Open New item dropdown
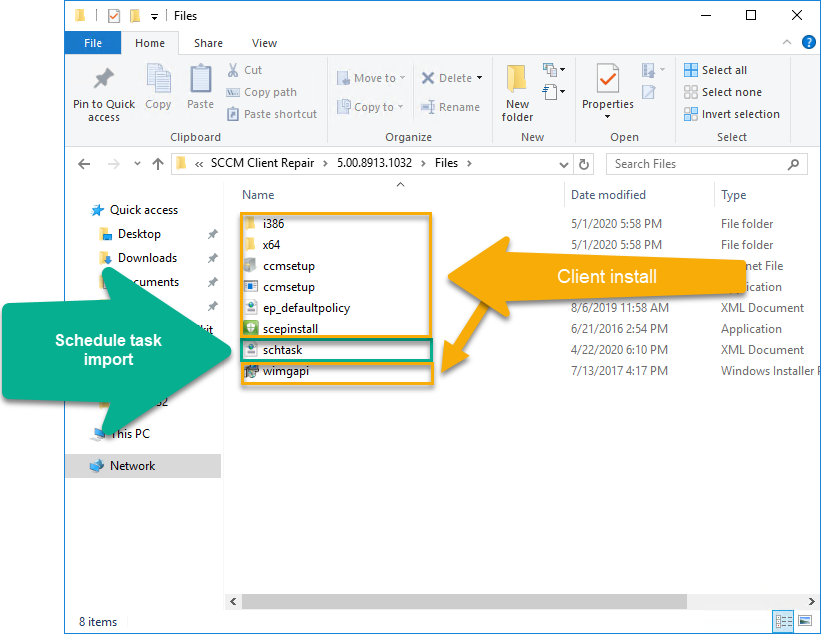 553,69
